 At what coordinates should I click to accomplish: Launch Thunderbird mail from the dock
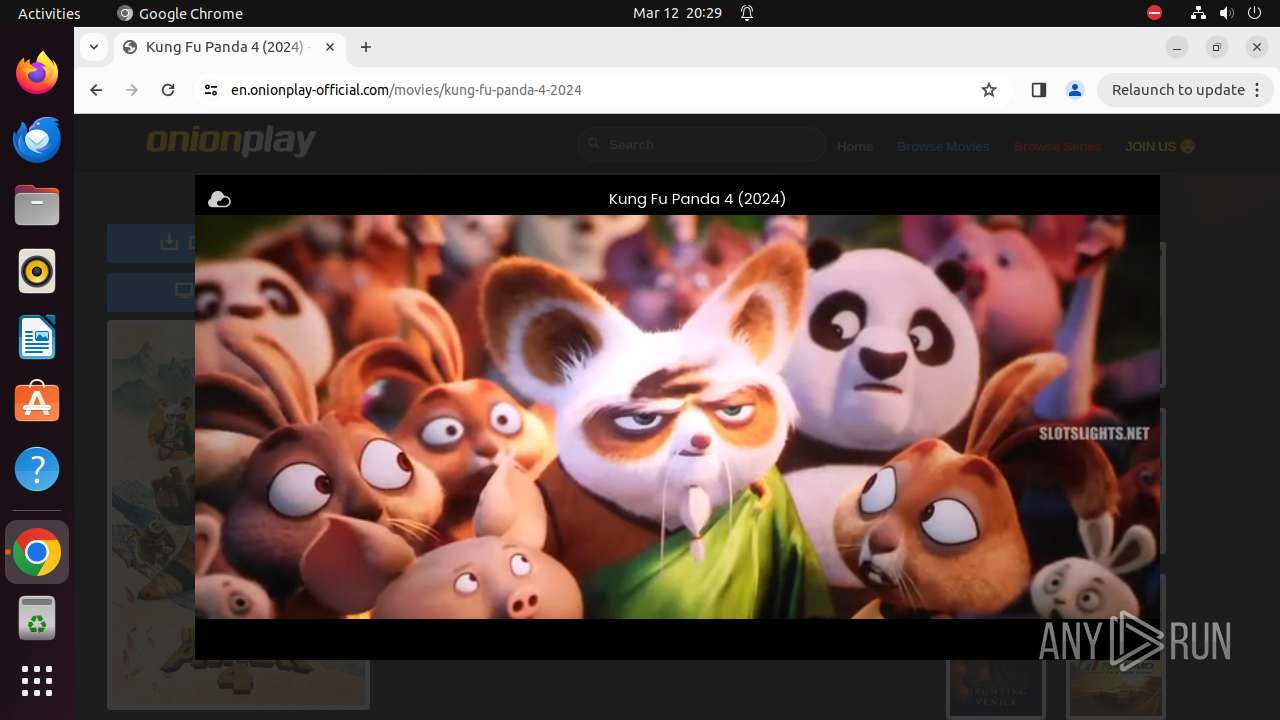tap(37, 139)
